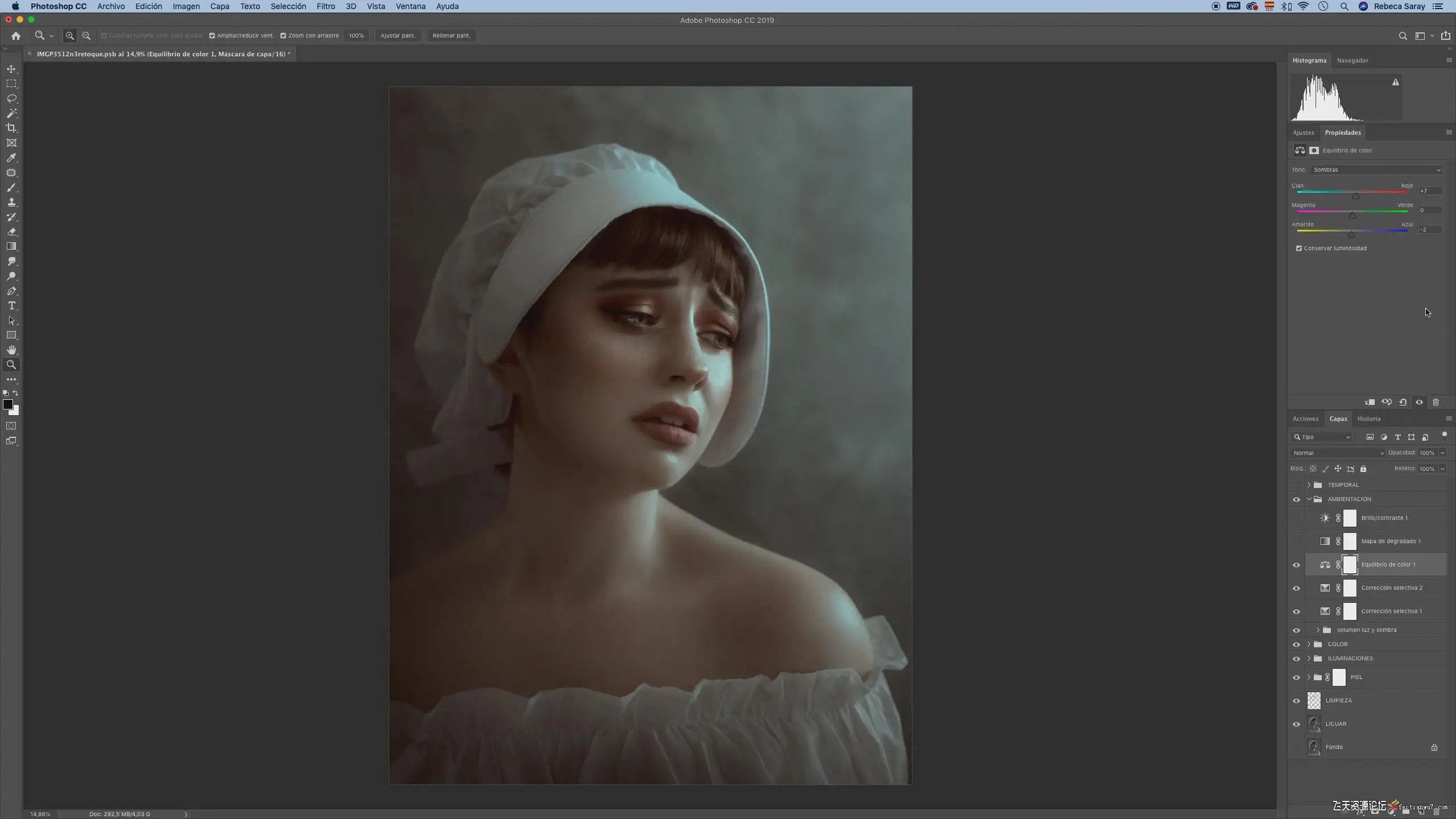Expand the COLOR layer group

point(1309,644)
